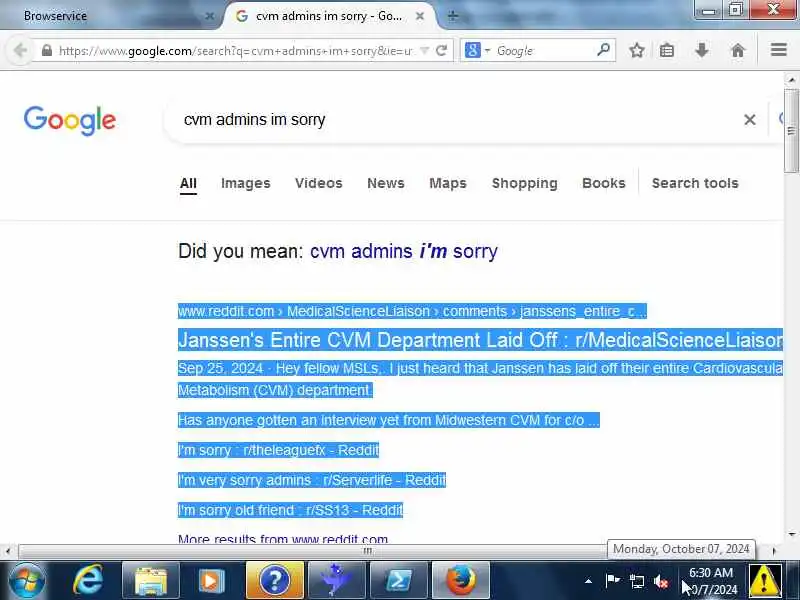Open Windows Media Player from taskbar

coord(212,581)
